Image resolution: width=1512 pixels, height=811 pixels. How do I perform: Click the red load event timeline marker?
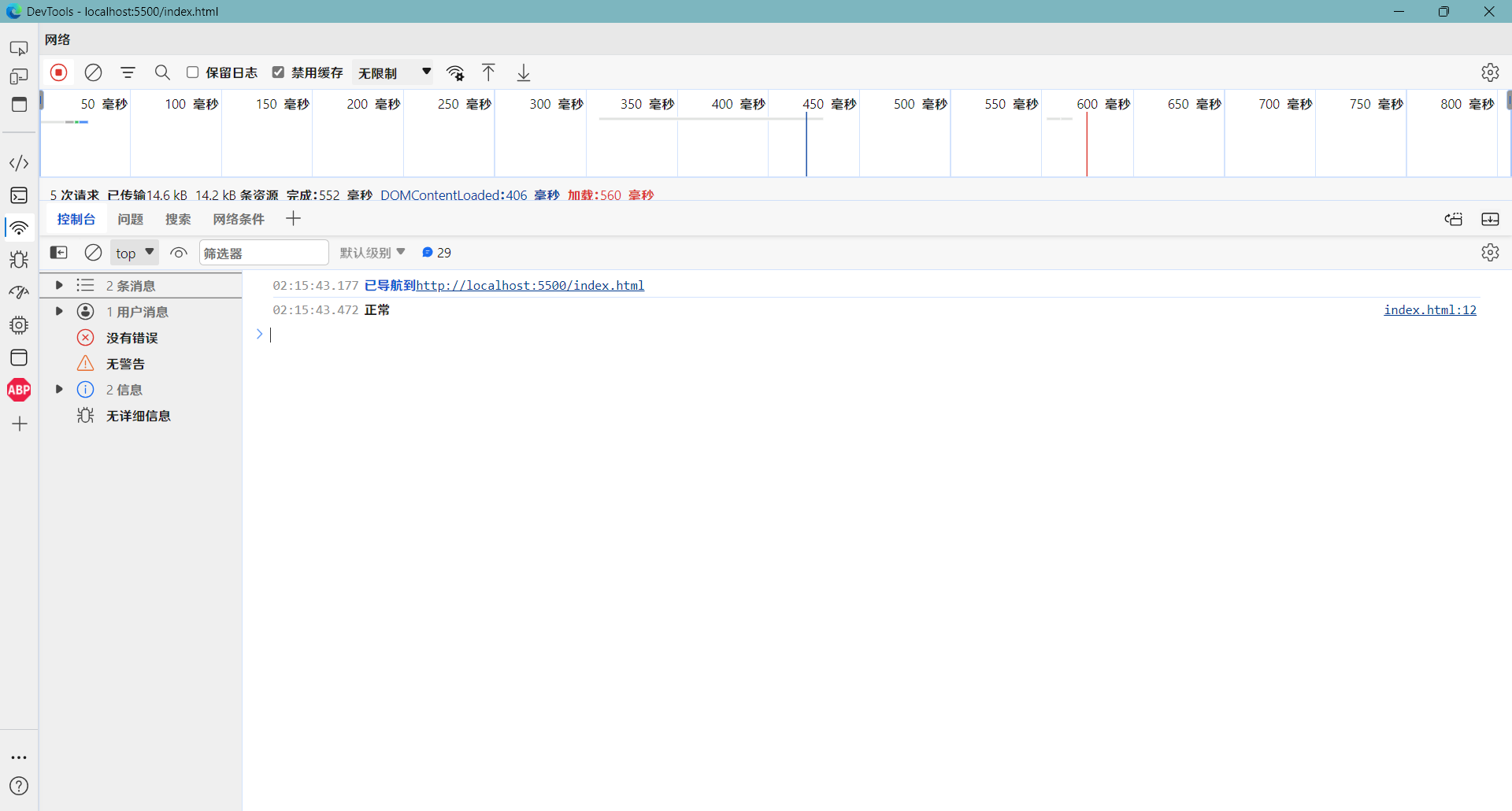[1087, 146]
